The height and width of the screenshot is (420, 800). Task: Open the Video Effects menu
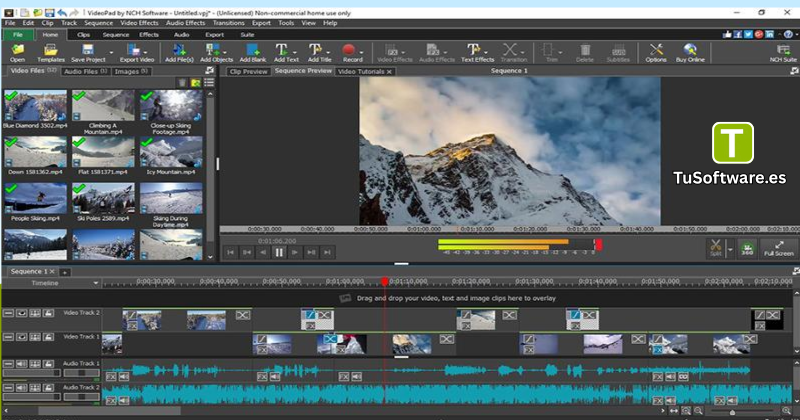(139, 23)
